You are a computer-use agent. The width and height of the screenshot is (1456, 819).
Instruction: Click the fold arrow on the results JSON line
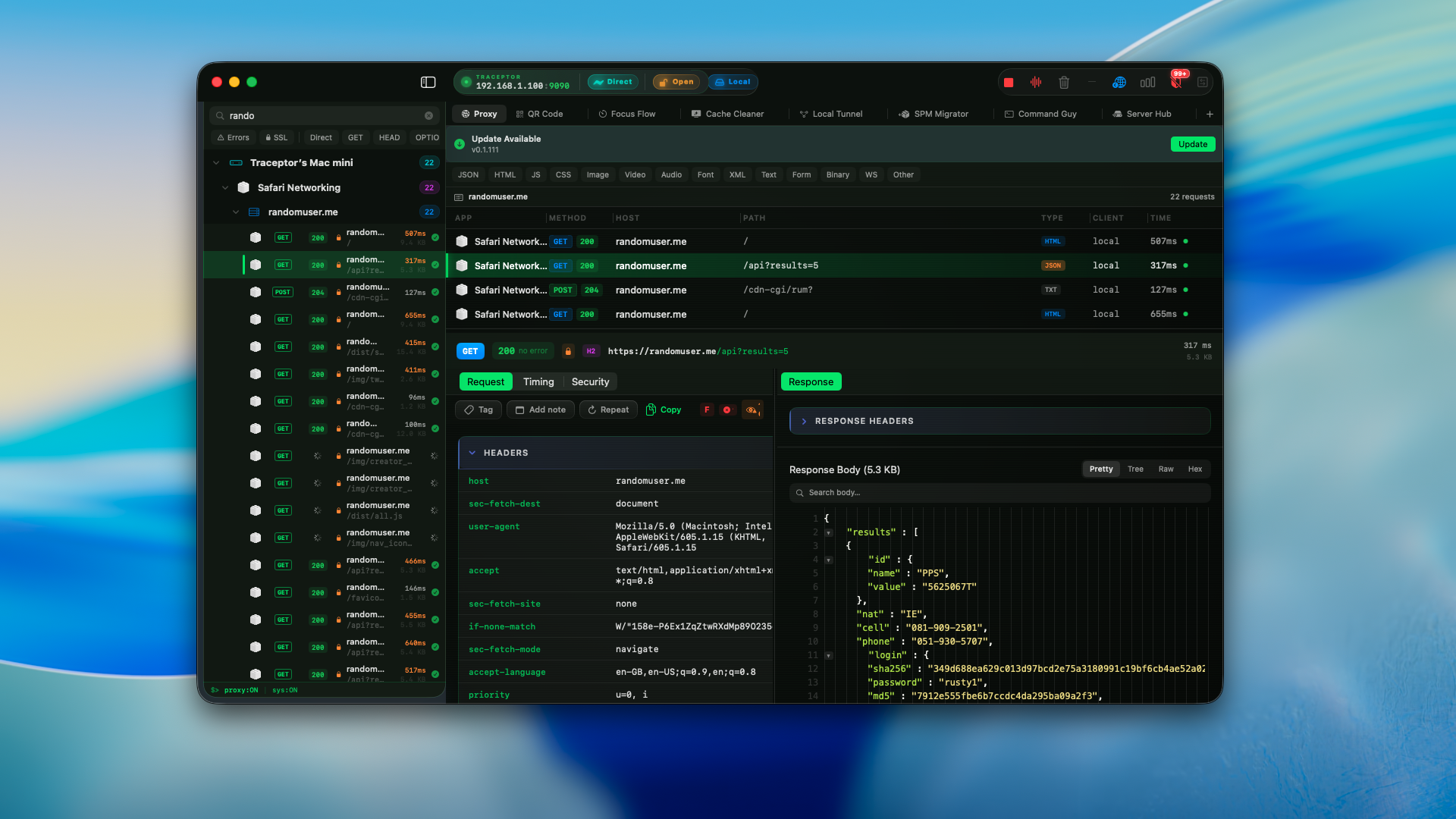(x=829, y=532)
